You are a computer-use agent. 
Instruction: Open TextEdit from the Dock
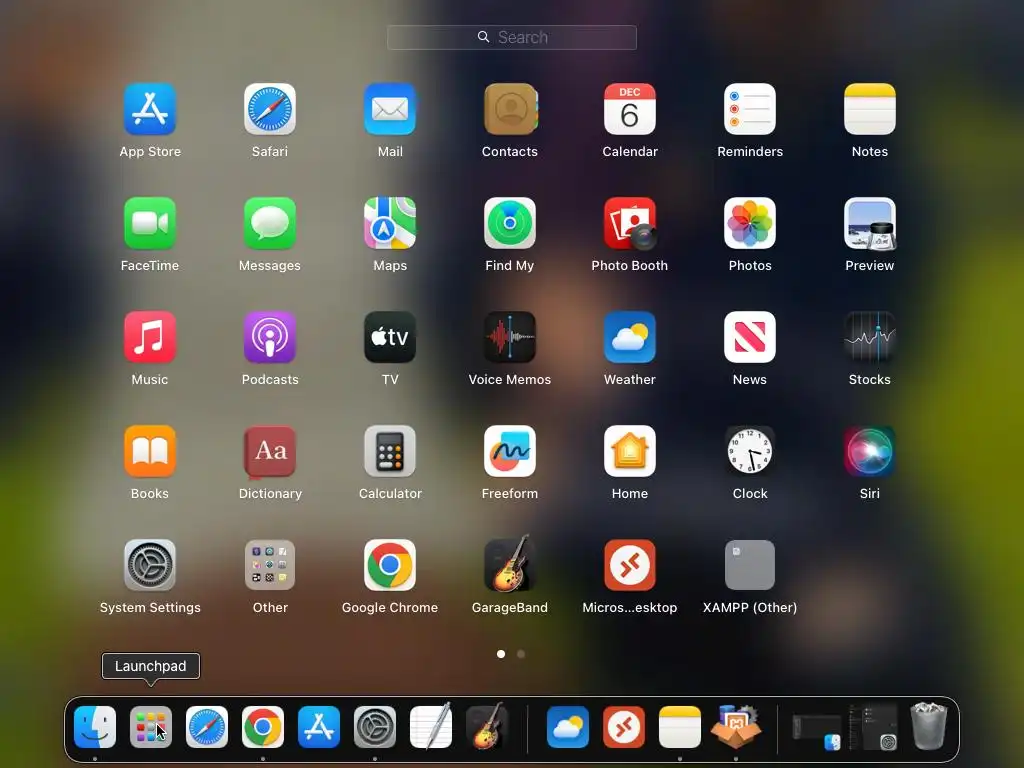coord(431,726)
